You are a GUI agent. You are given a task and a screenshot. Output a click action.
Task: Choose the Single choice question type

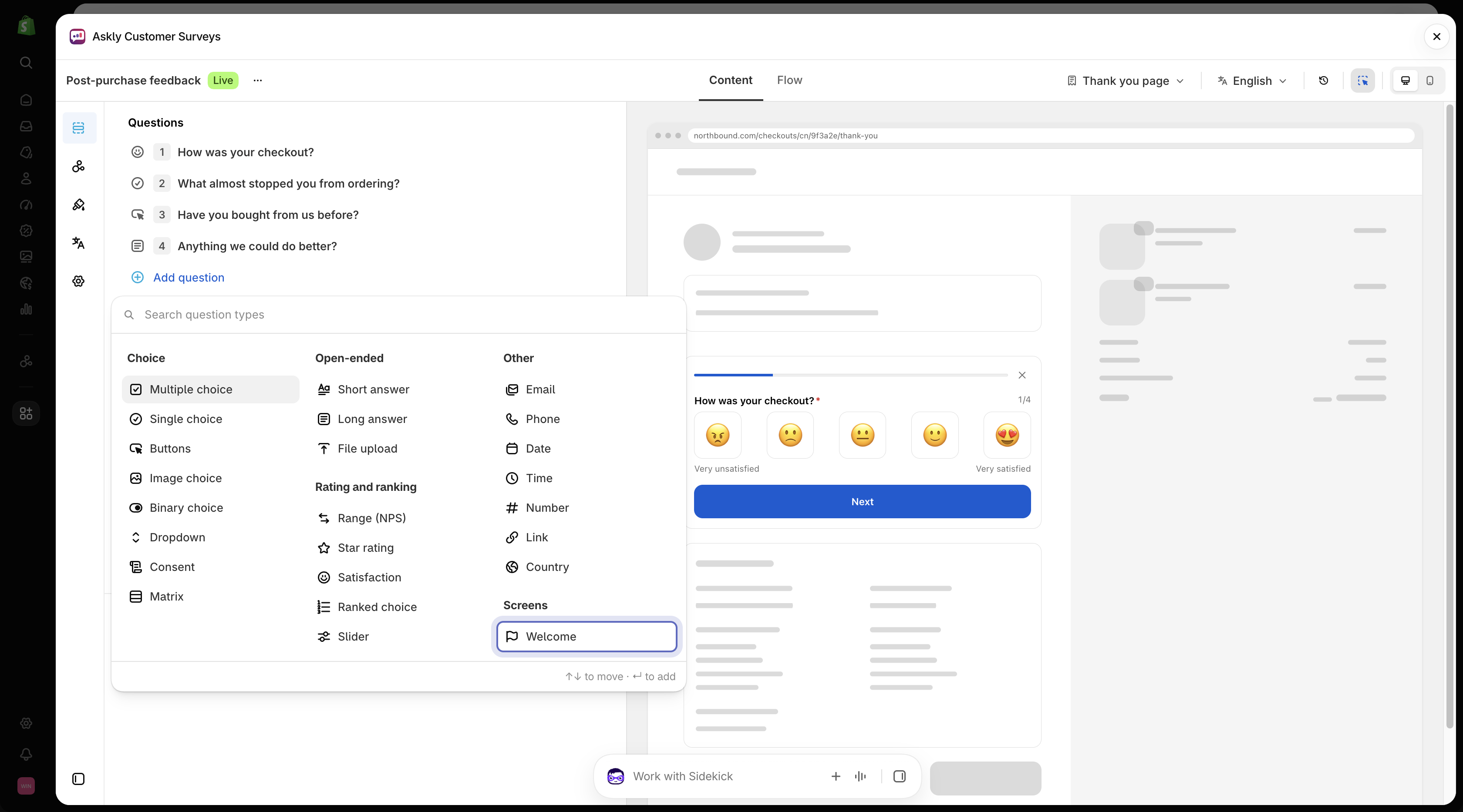[211, 419]
